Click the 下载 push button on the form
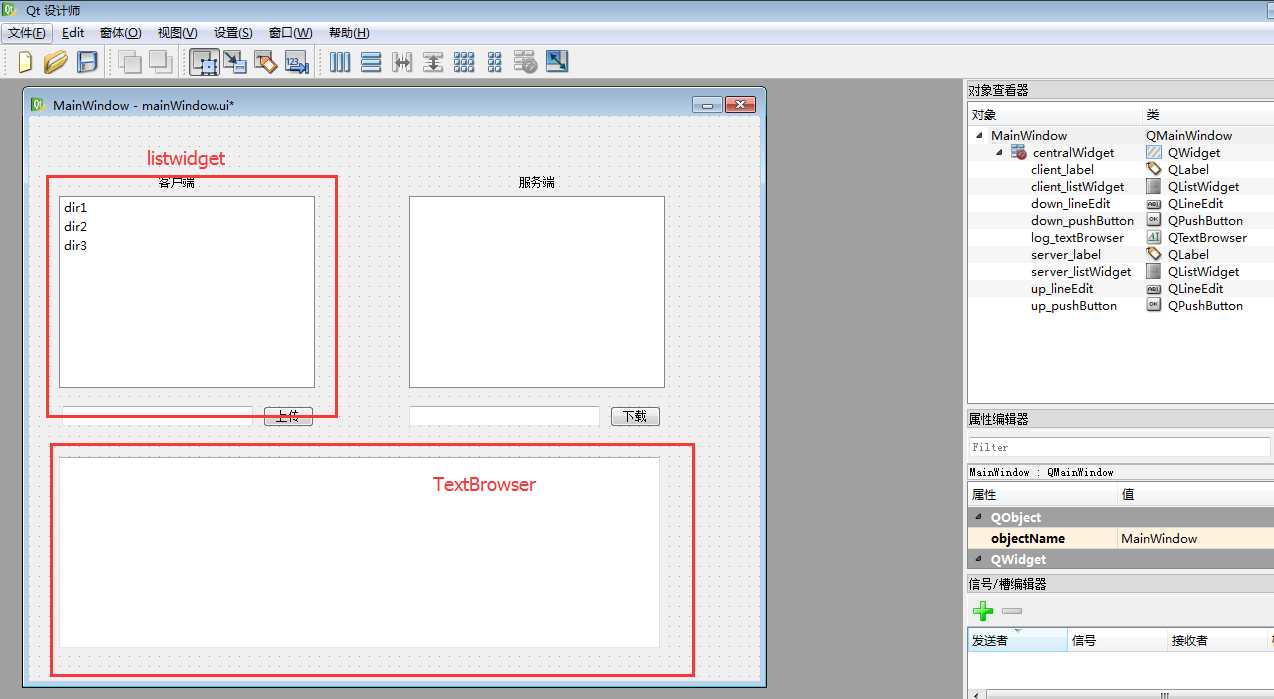Image resolution: width=1274 pixels, height=699 pixels. [635, 416]
